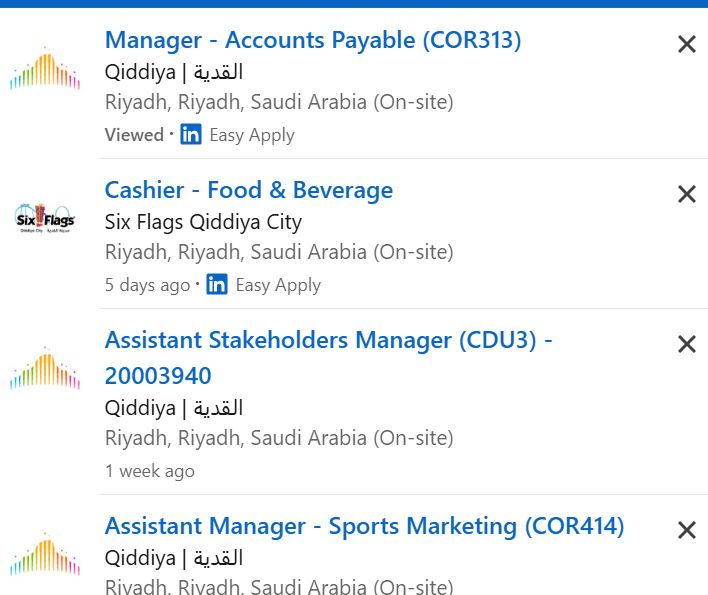Open Assistant Manager - Sports Marketing (COR414)
The image size is (708, 595).
[364, 526]
